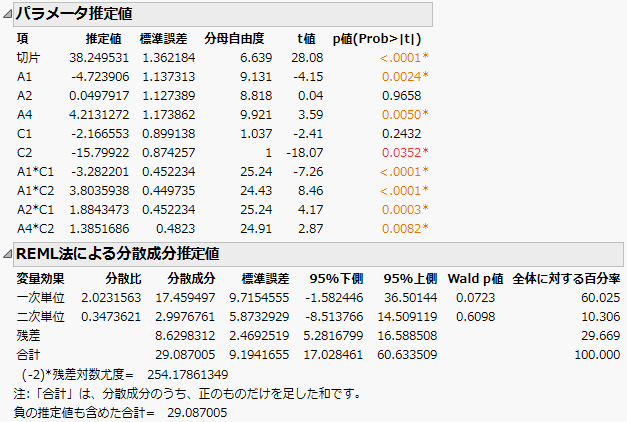Click the degrees of freedom 6.639
The height and width of the screenshot is (422, 627).
[x=256, y=58]
